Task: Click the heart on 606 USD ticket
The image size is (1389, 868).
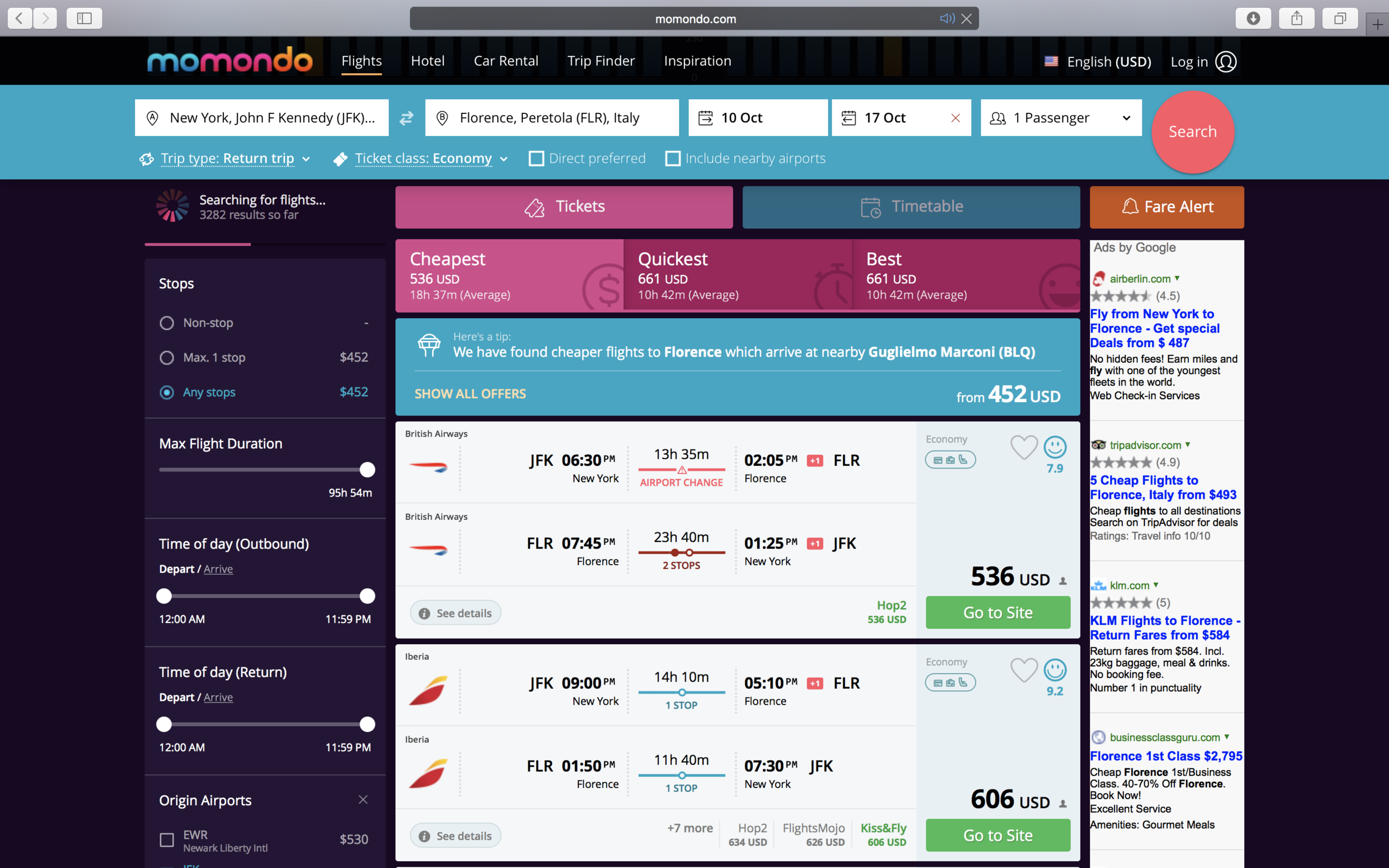Action: (x=1024, y=669)
